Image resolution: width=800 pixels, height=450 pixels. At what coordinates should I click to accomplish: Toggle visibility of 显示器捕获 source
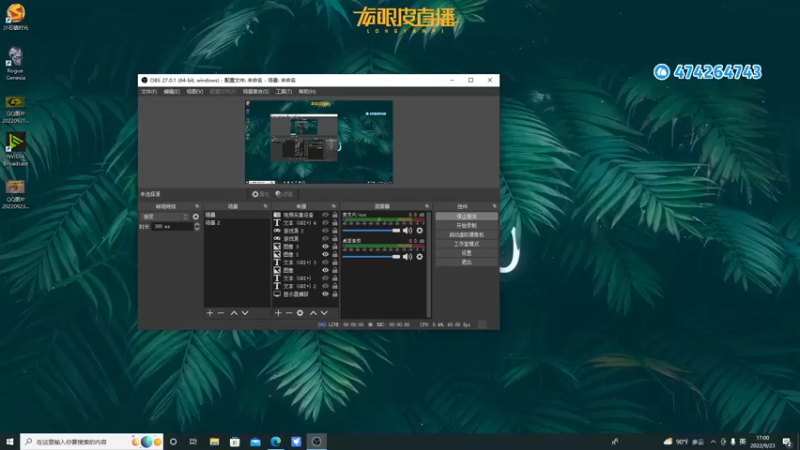click(x=325, y=294)
